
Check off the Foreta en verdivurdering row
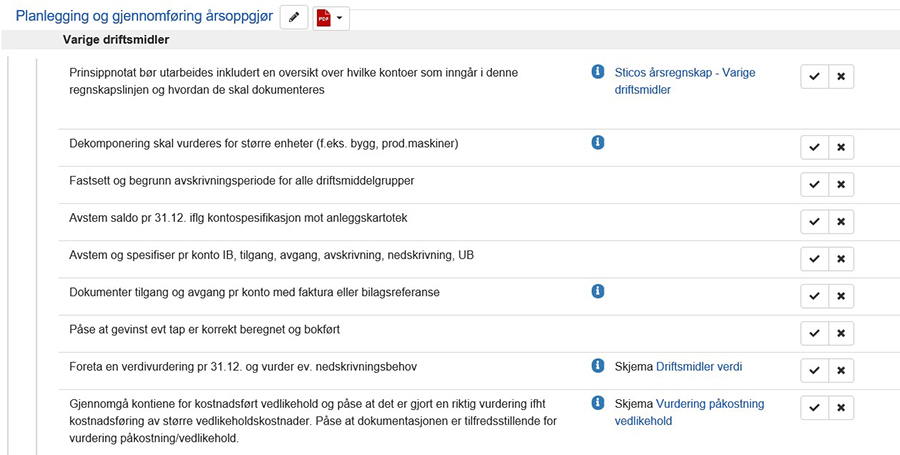coord(814,371)
